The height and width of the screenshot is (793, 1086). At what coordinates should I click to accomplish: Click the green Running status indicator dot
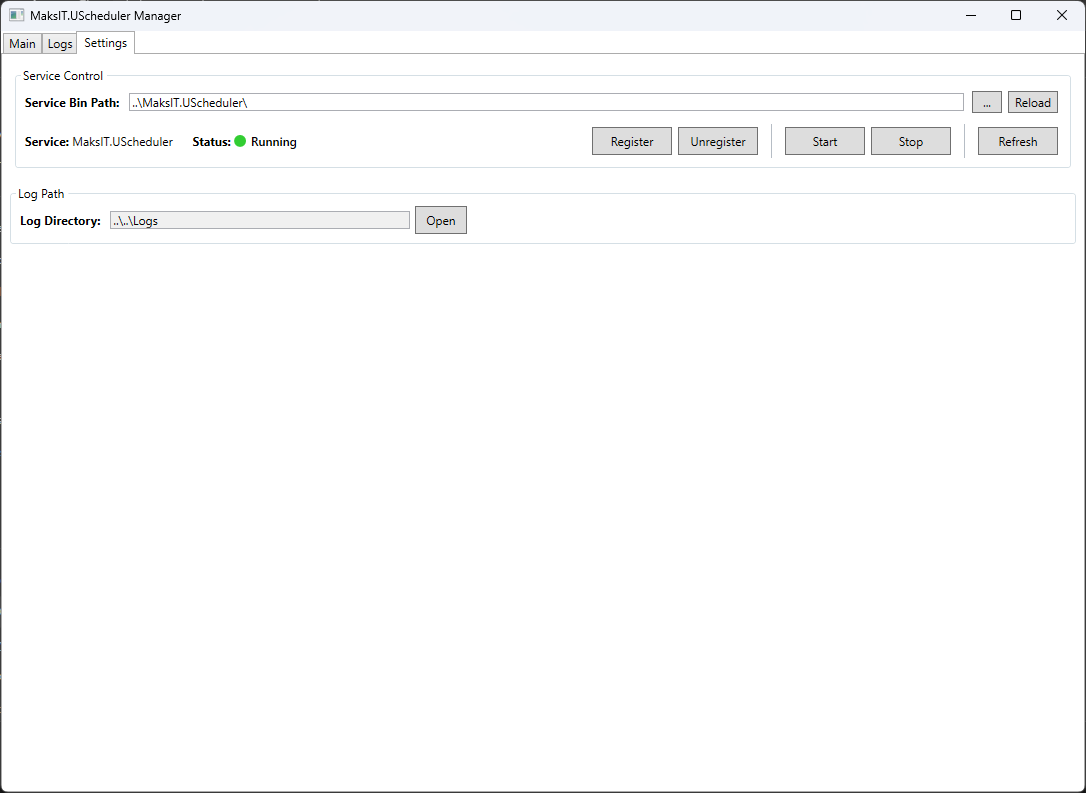point(240,141)
